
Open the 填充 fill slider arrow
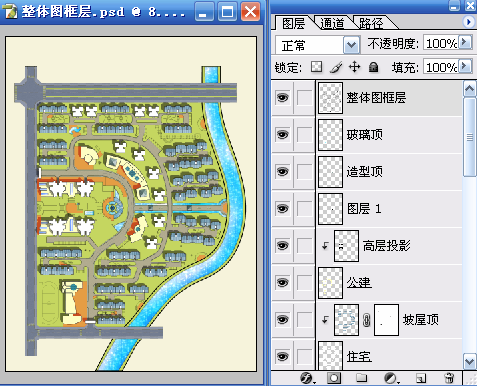point(465,66)
